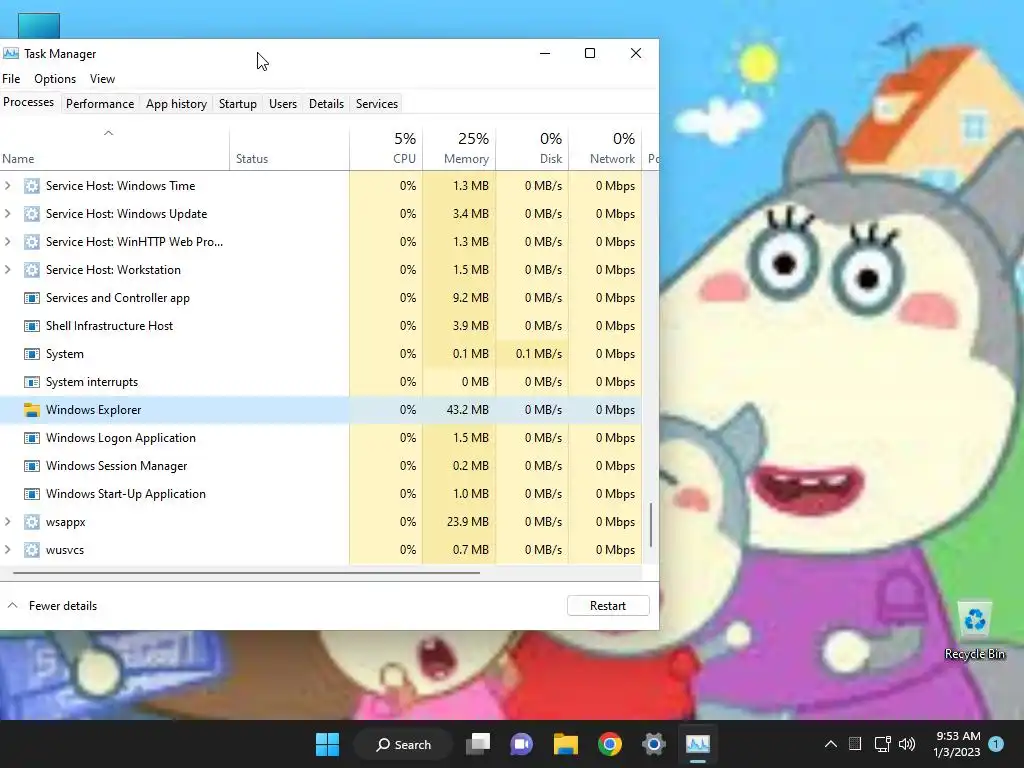Click the wsappx gear icon
Viewport: 1024px width, 768px height.
coord(31,522)
